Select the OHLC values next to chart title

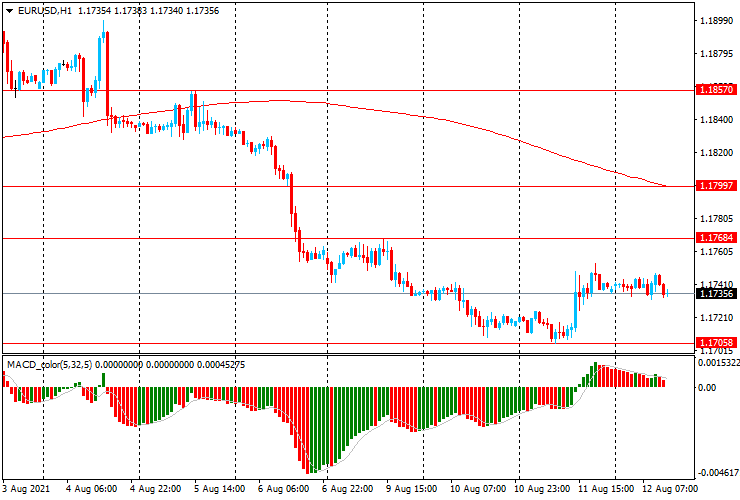point(148,11)
